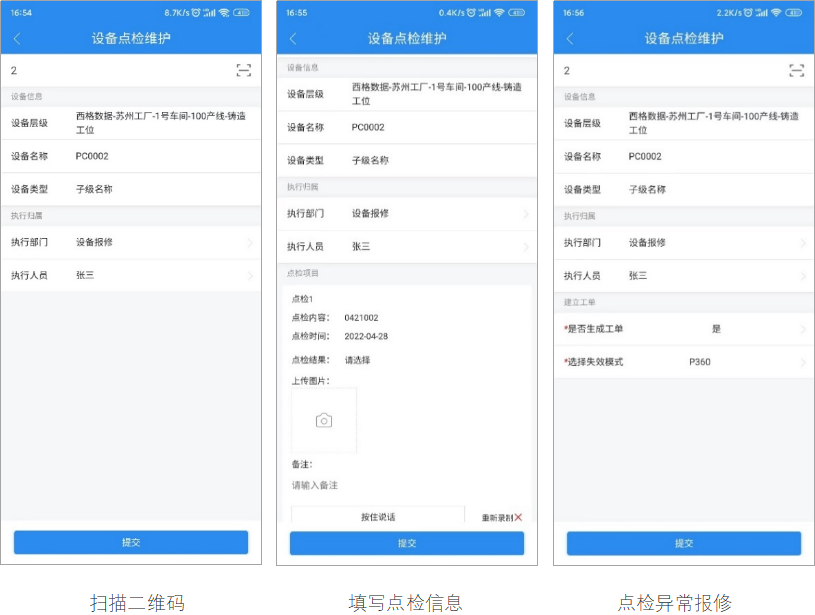815x615 pixels.
Task: Choose 点检结果 via the 请选择 field
Action: 358,360
